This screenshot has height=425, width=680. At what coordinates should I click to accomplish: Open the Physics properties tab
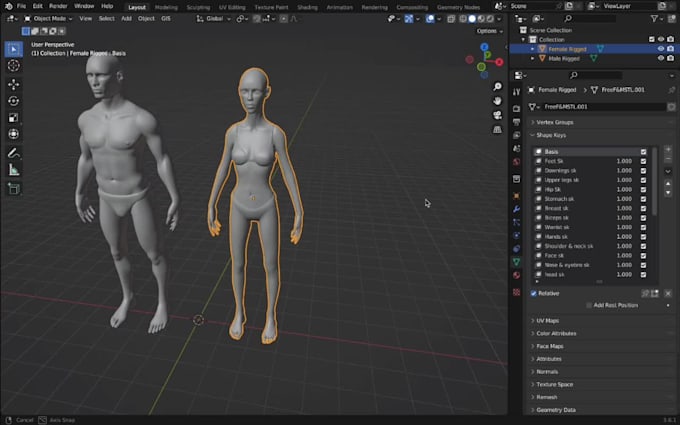pyautogui.click(x=516, y=235)
